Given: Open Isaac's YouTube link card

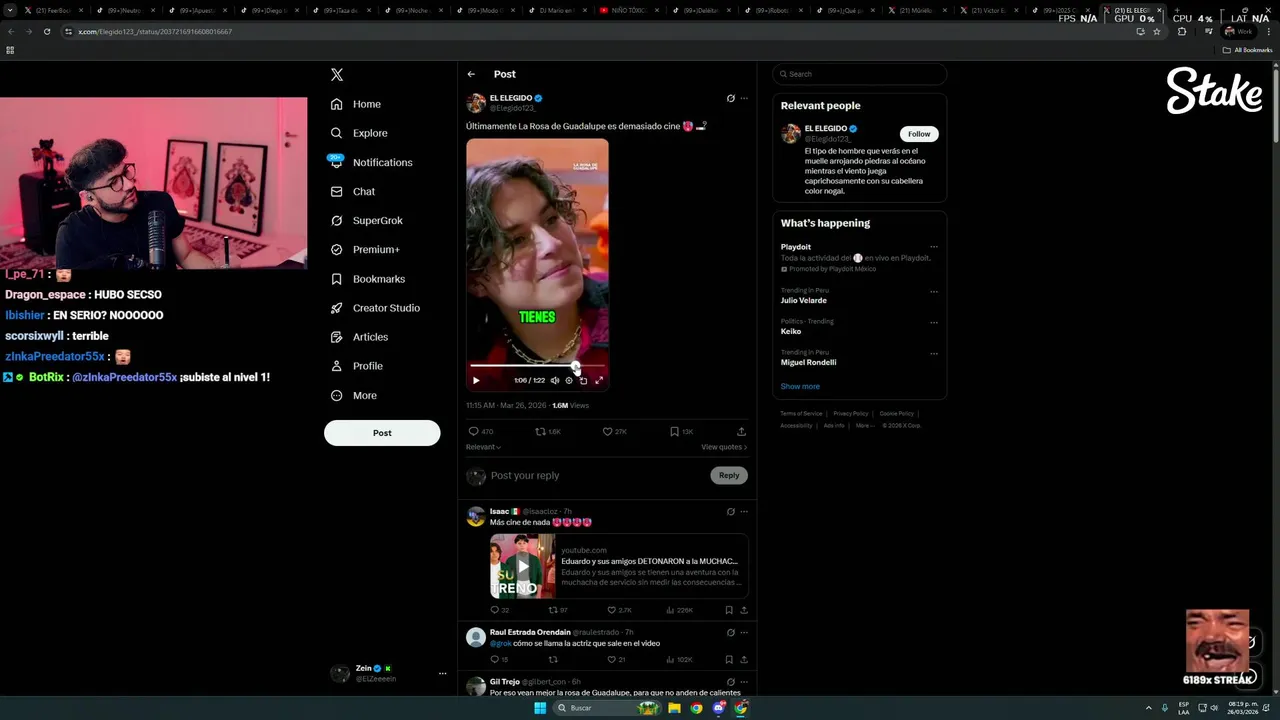Looking at the screenshot, I should (619, 566).
